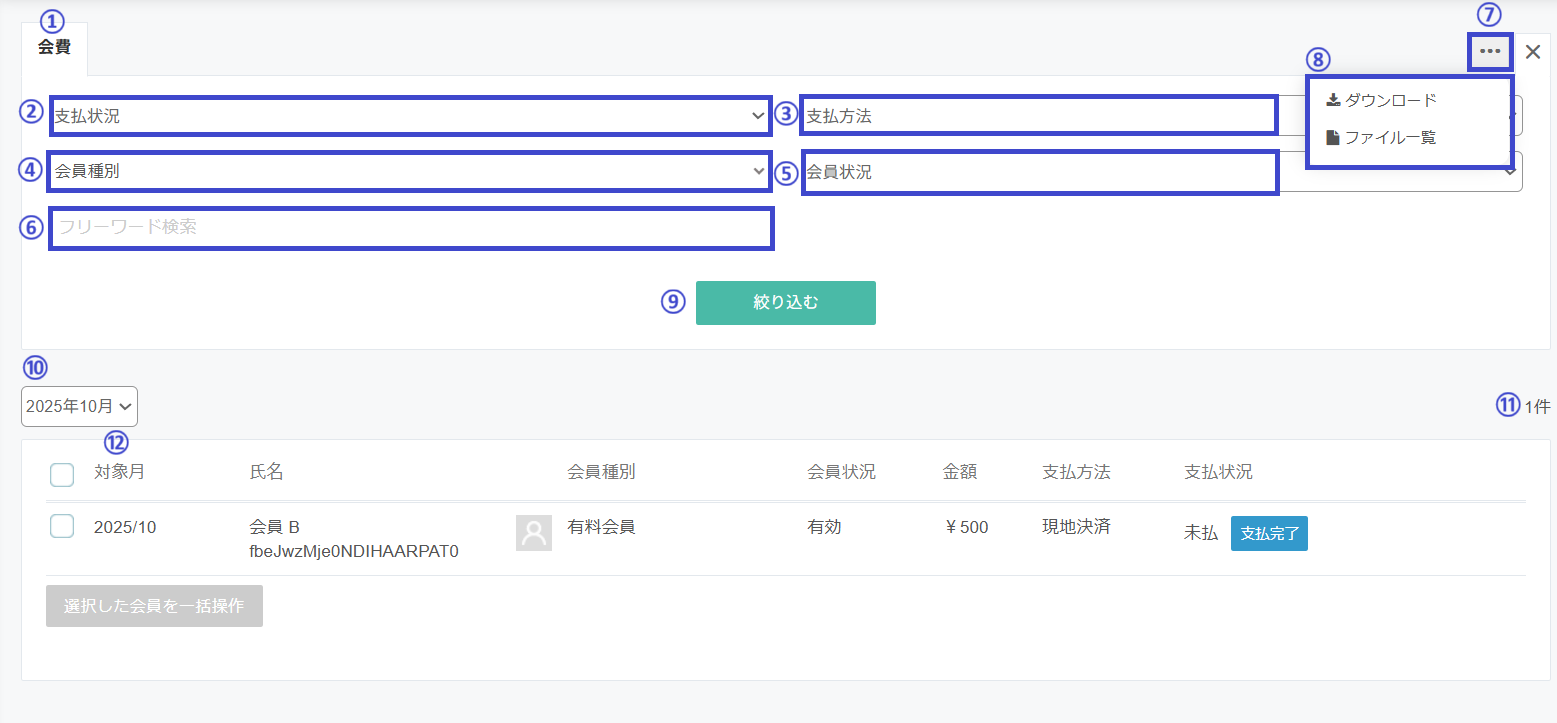The width and height of the screenshot is (1557, 723).
Task: Click the download arrow icon
Action: pyautogui.click(x=1332, y=100)
